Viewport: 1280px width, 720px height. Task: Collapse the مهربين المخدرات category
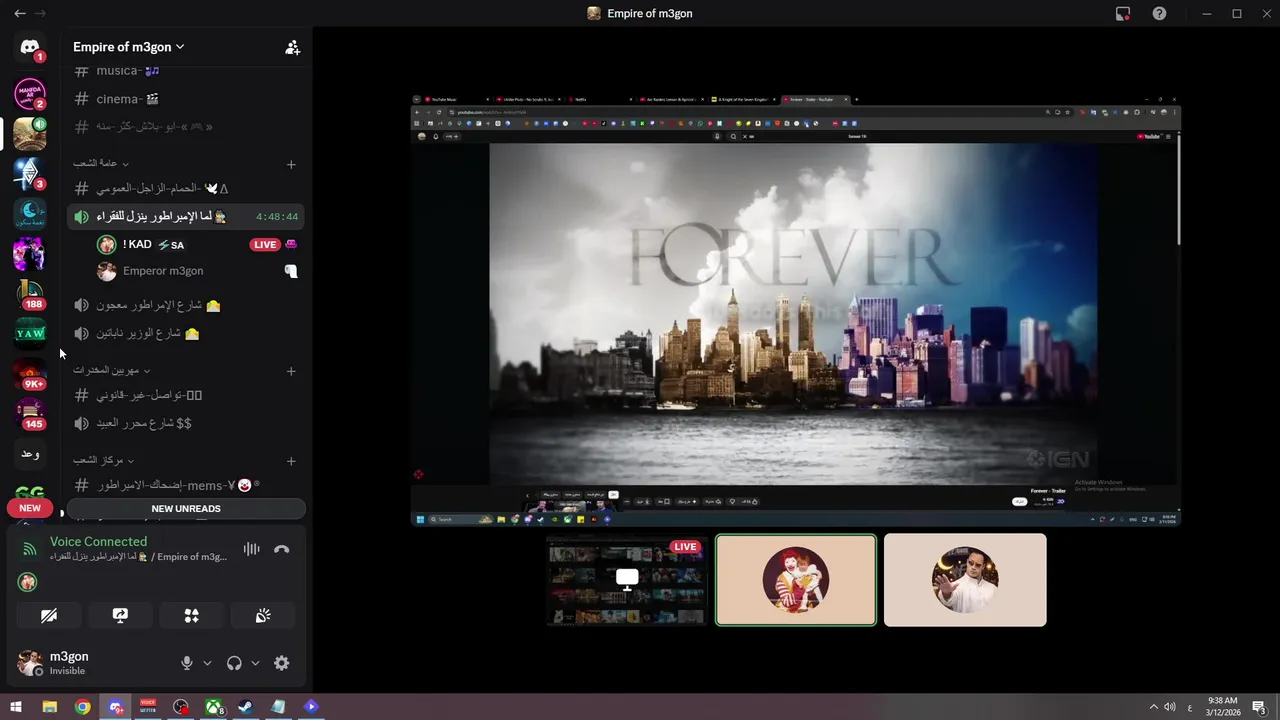[x=111, y=370]
